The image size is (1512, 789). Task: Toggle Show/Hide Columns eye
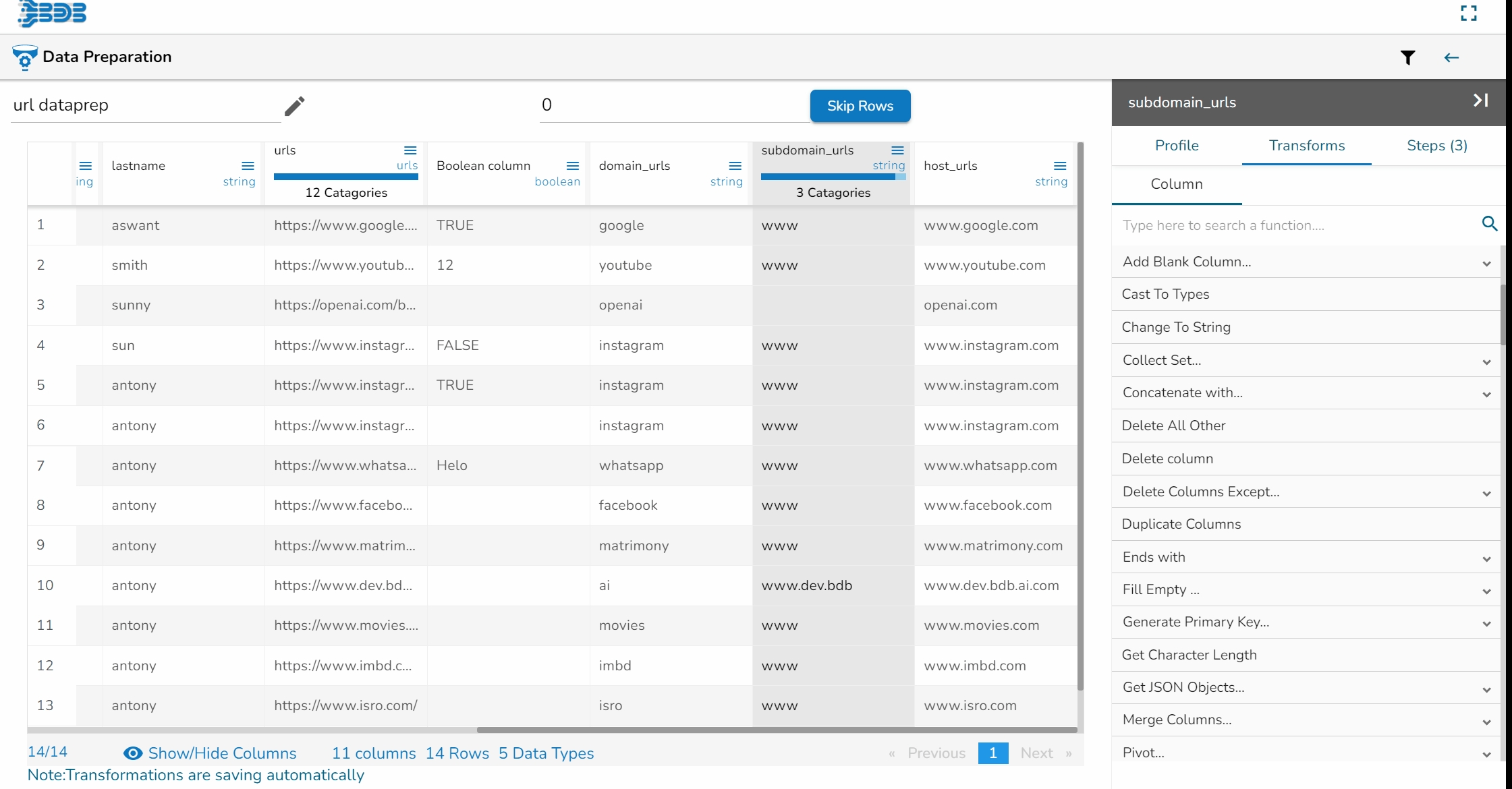[x=133, y=753]
